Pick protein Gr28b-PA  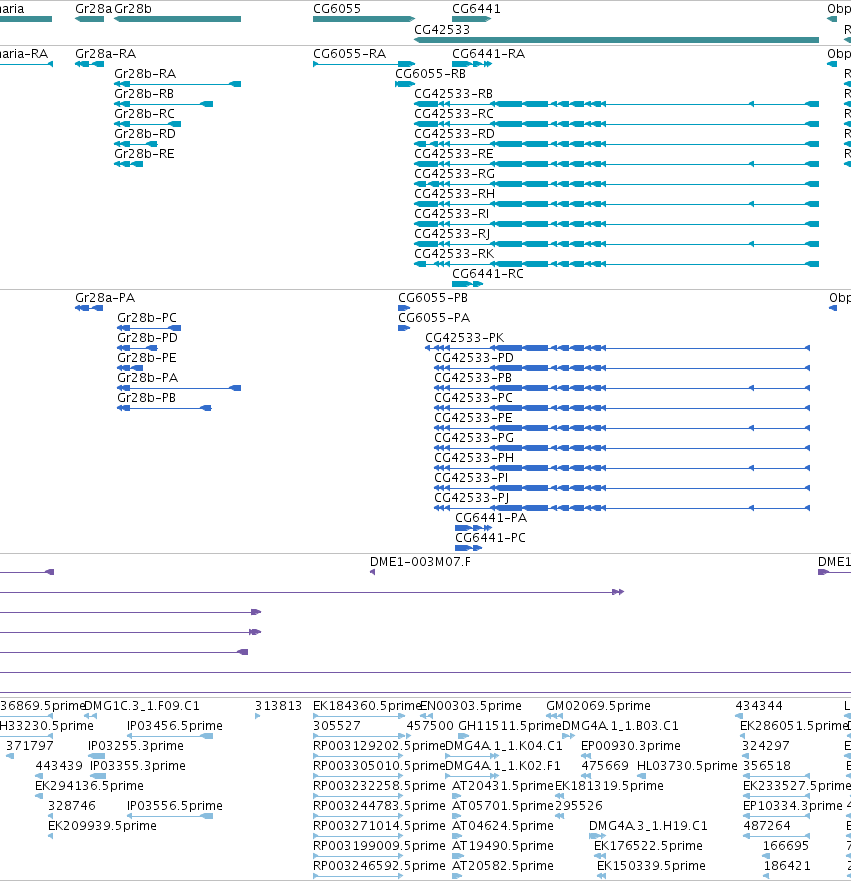pos(179,388)
